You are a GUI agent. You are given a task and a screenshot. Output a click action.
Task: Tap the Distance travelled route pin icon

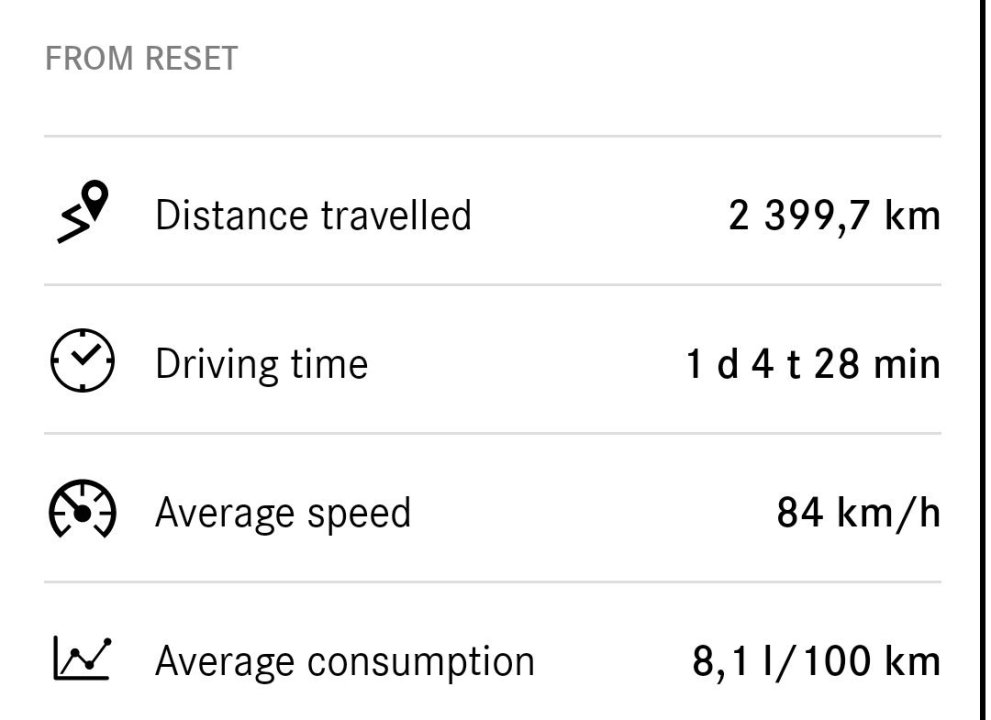[x=82, y=212]
